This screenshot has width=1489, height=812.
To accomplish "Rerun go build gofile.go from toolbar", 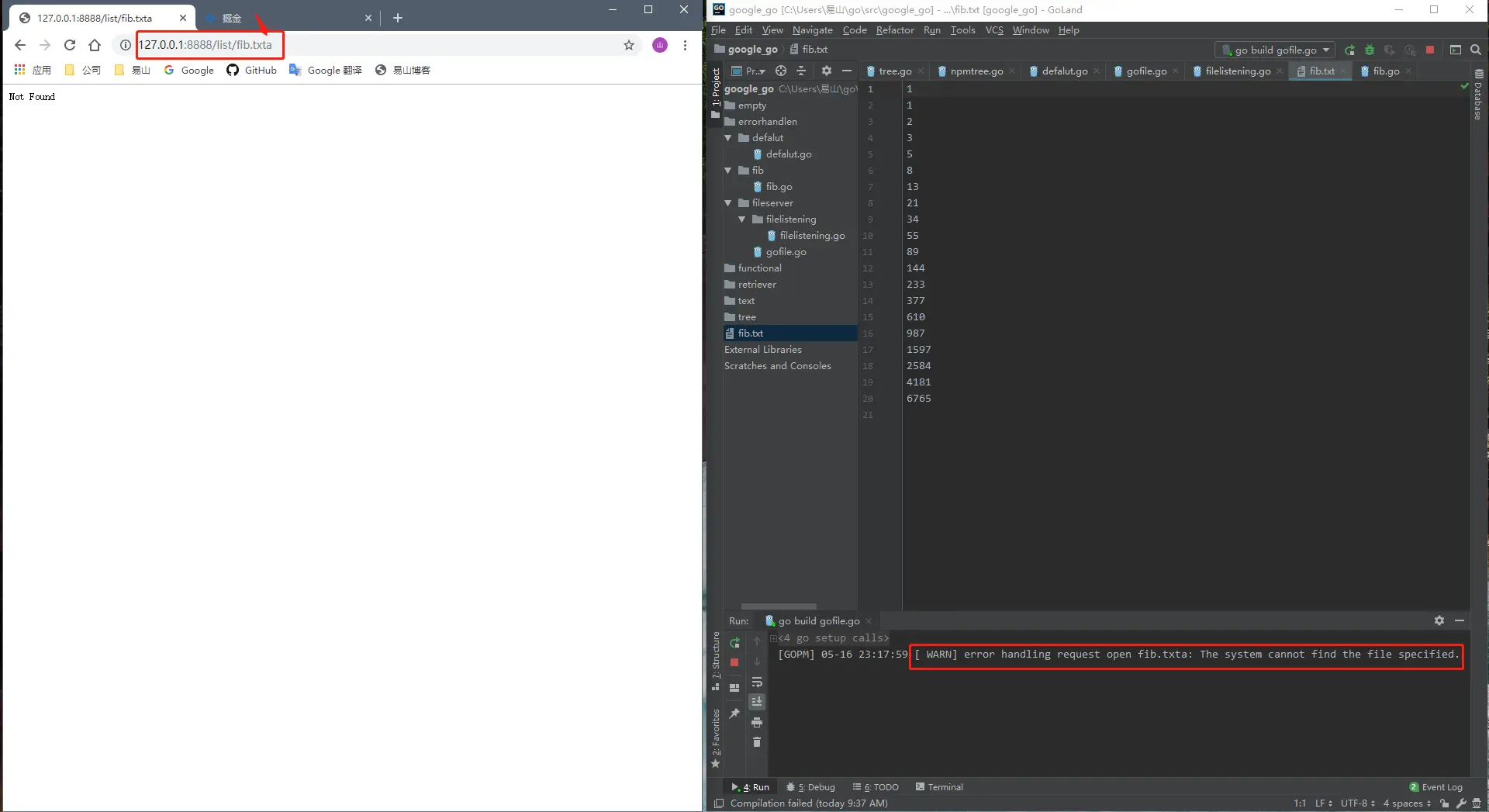I will 1349,50.
